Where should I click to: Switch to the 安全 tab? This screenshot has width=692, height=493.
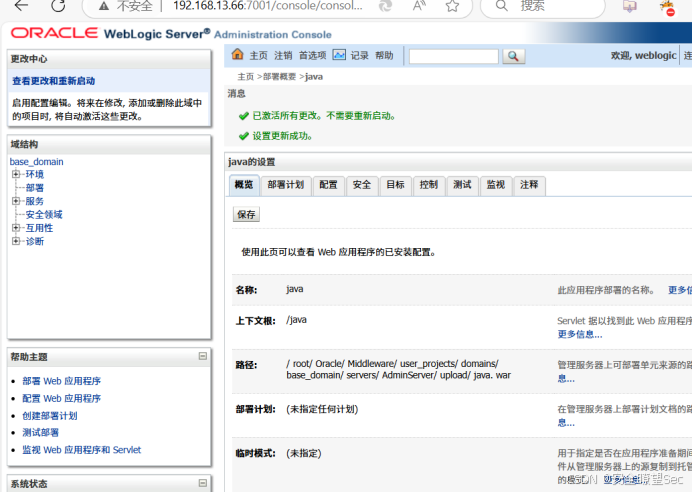pos(362,185)
